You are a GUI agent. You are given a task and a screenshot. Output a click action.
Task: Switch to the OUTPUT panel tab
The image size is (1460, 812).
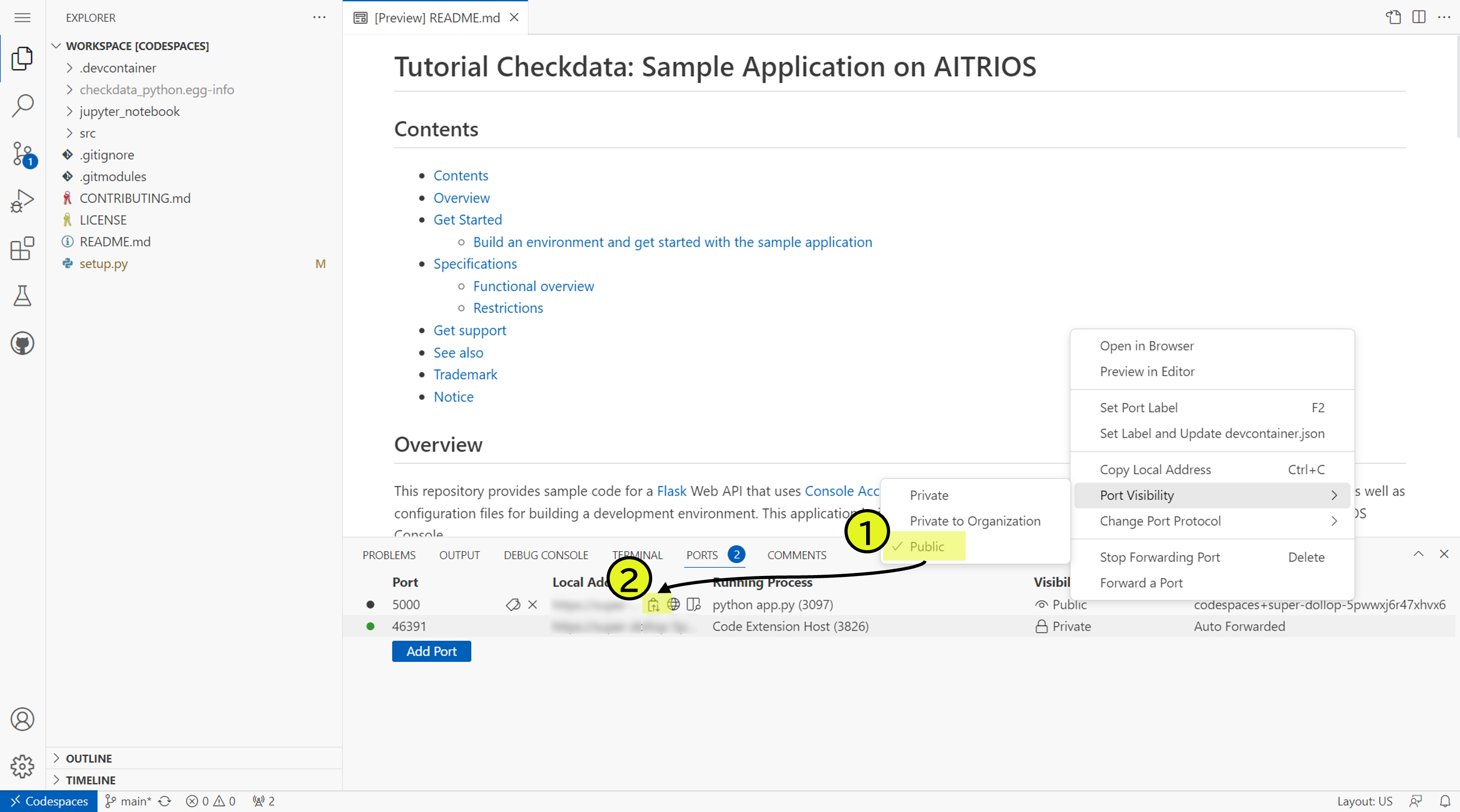click(x=459, y=555)
